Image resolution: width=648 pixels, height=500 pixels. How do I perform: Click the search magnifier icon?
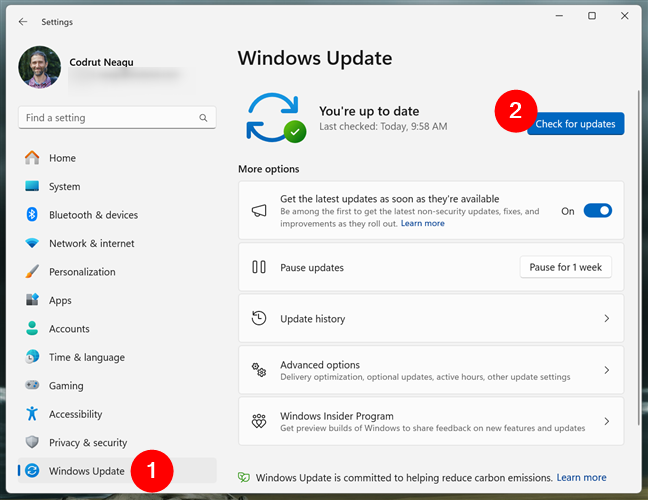pos(203,118)
